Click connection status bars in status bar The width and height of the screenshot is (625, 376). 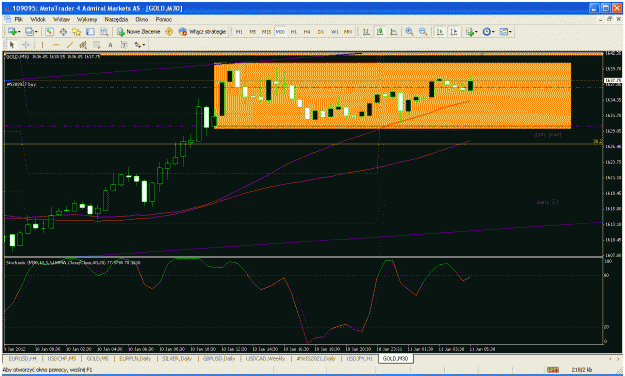pos(552,370)
